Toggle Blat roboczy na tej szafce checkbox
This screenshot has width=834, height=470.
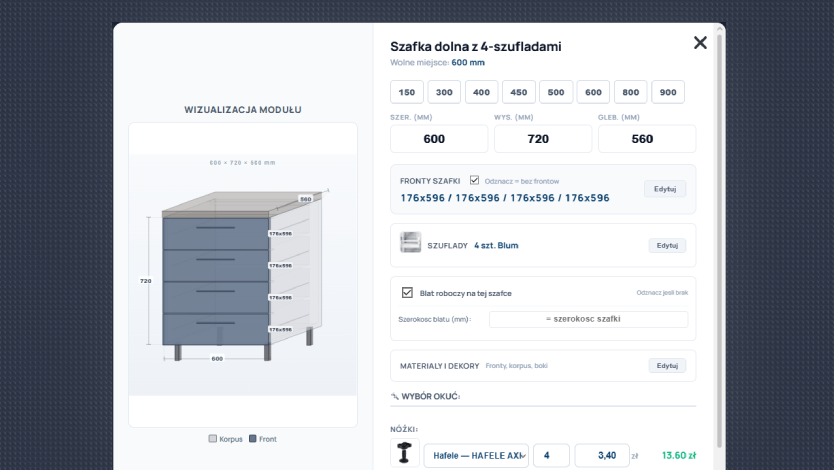407,292
